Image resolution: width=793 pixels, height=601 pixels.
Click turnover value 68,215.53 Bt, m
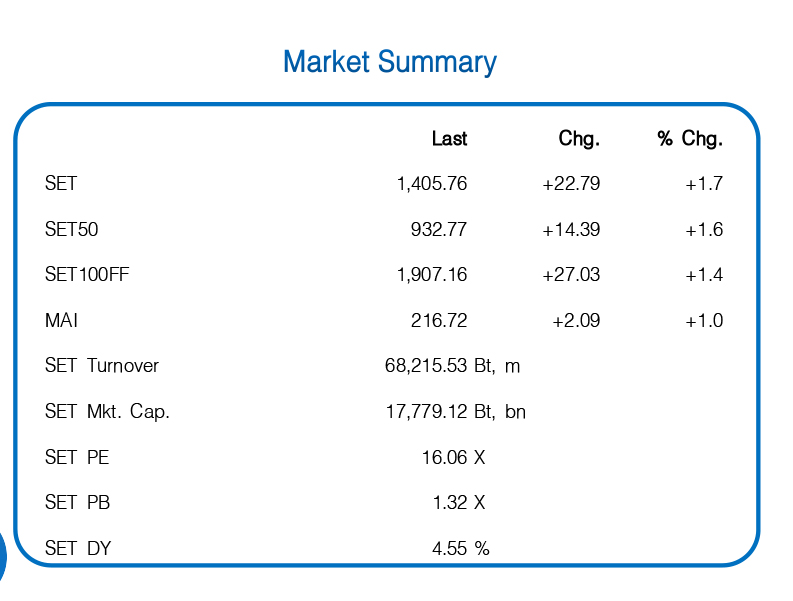(452, 366)
